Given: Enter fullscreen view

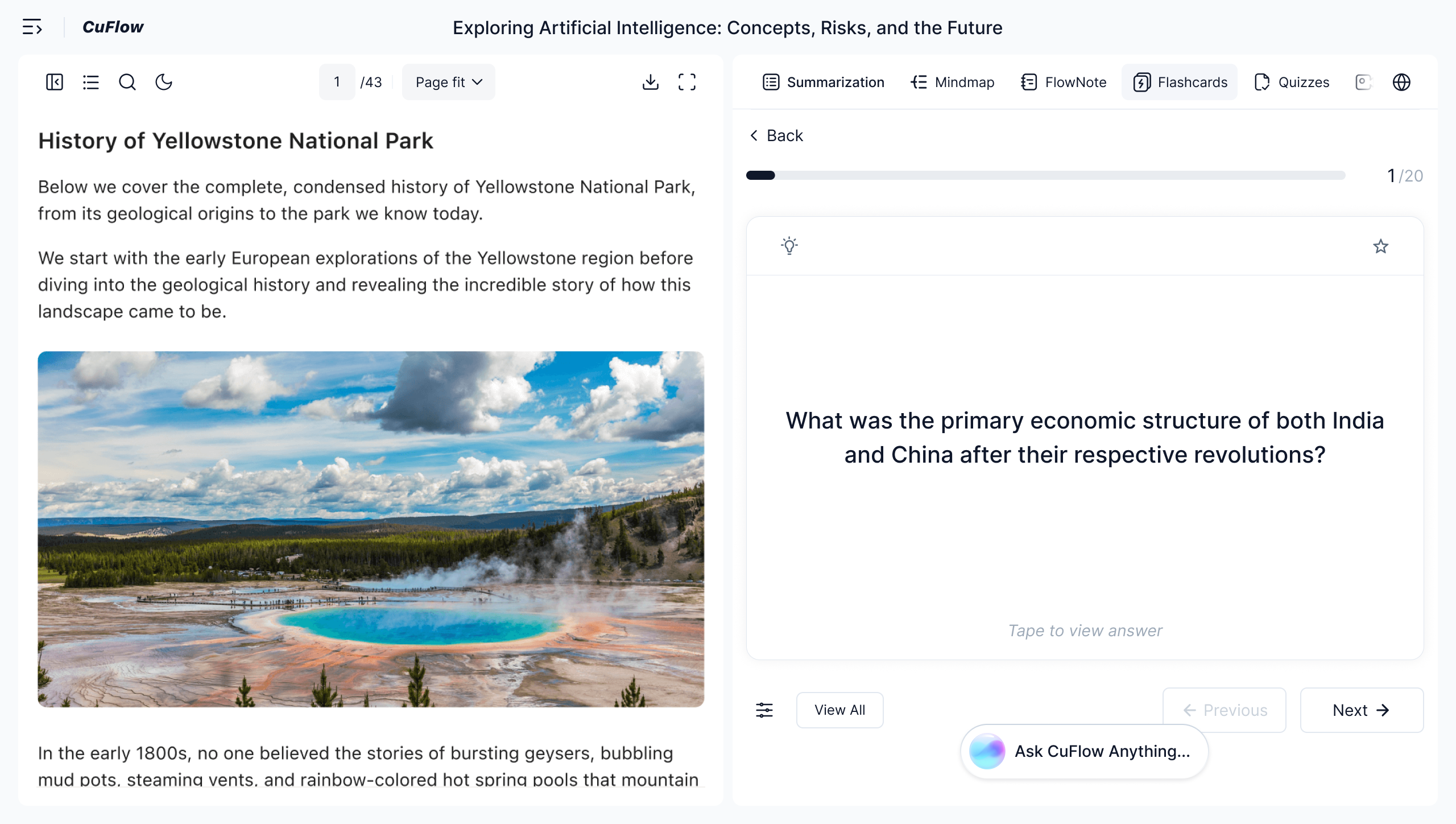Looking at the screenshot, I should [687, 82].
